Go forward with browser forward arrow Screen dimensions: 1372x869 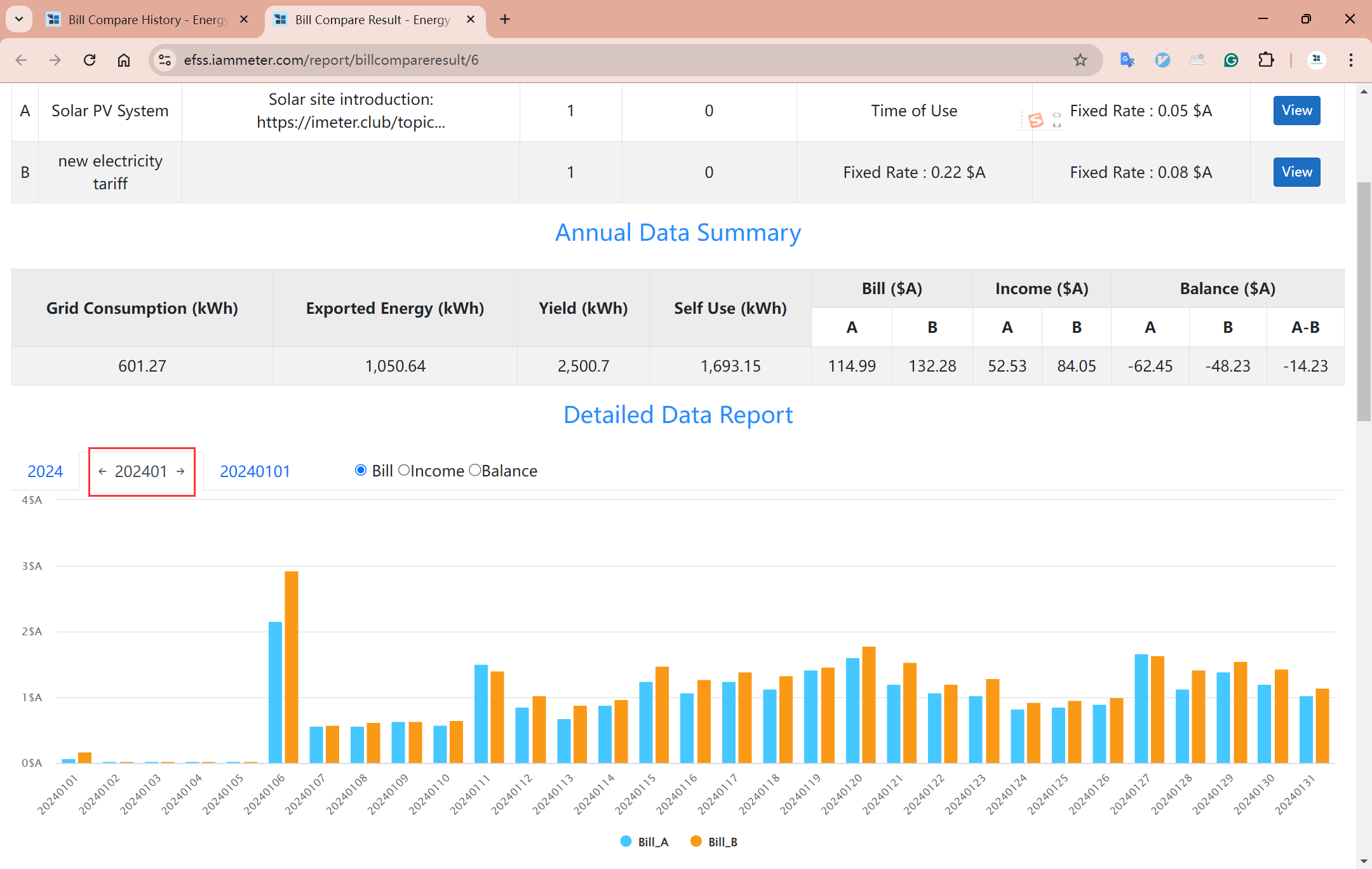(x=55, y=60)
